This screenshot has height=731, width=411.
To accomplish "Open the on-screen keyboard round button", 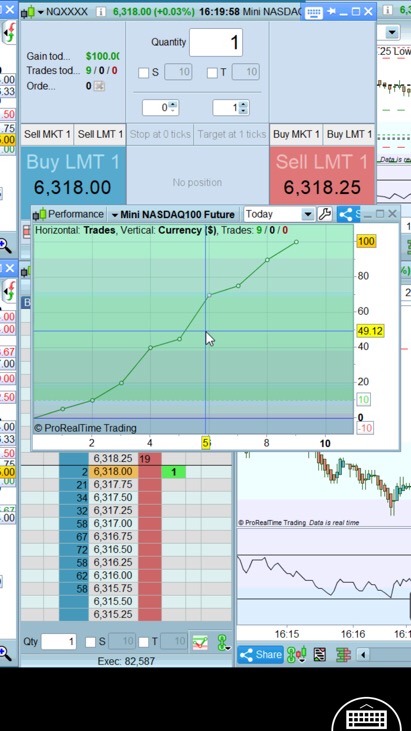I will coord(367,718).
